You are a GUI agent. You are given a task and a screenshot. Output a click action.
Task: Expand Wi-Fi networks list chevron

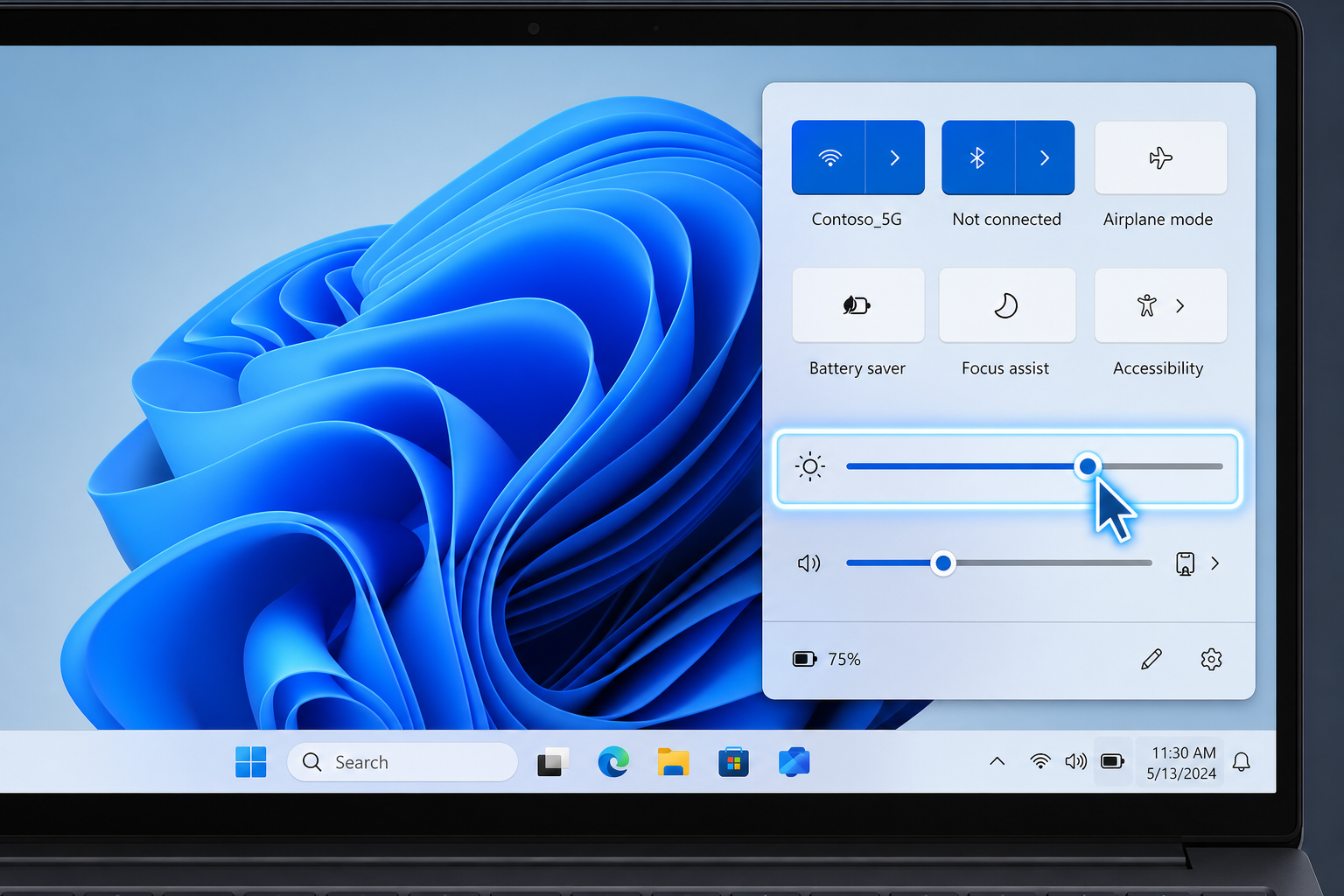tap(895, 157)
